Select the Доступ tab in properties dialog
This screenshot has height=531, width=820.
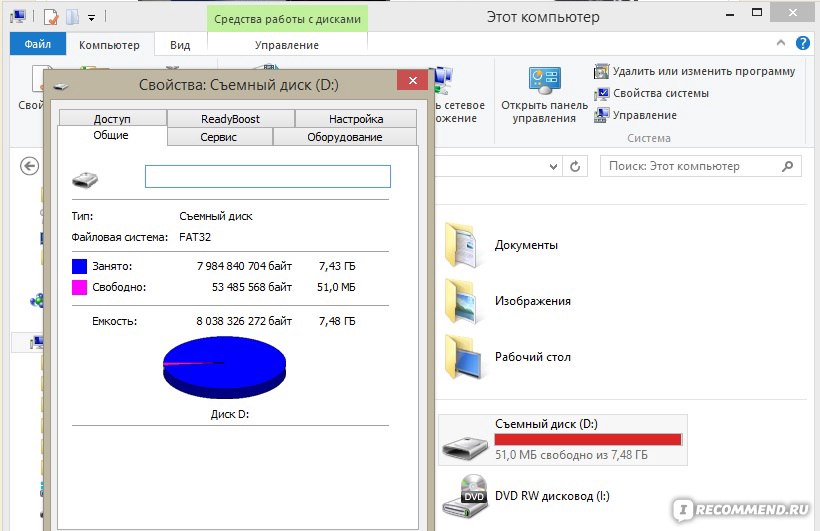tap(112, 119)
